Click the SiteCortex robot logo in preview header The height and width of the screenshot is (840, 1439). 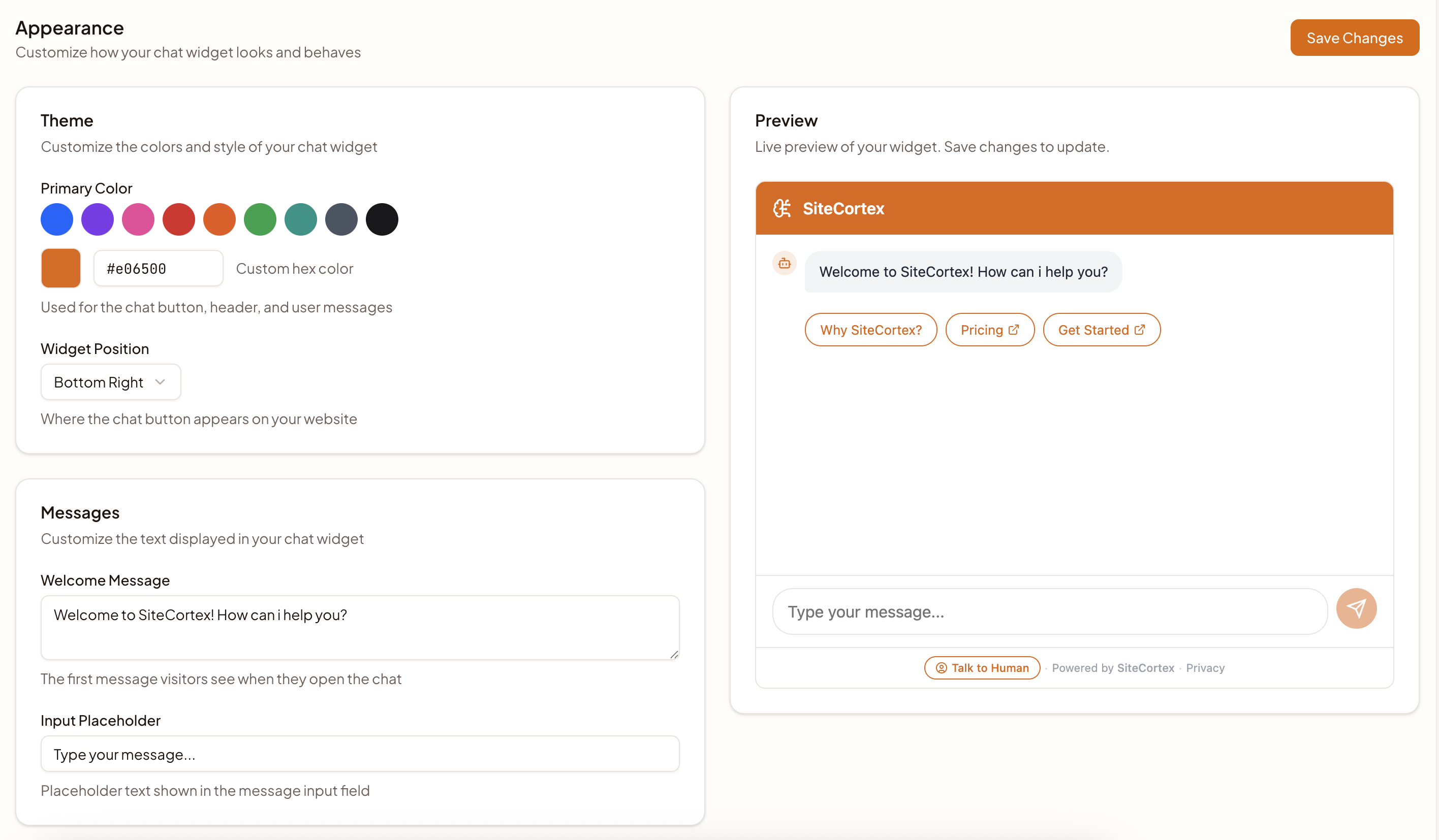pos(783,208)
